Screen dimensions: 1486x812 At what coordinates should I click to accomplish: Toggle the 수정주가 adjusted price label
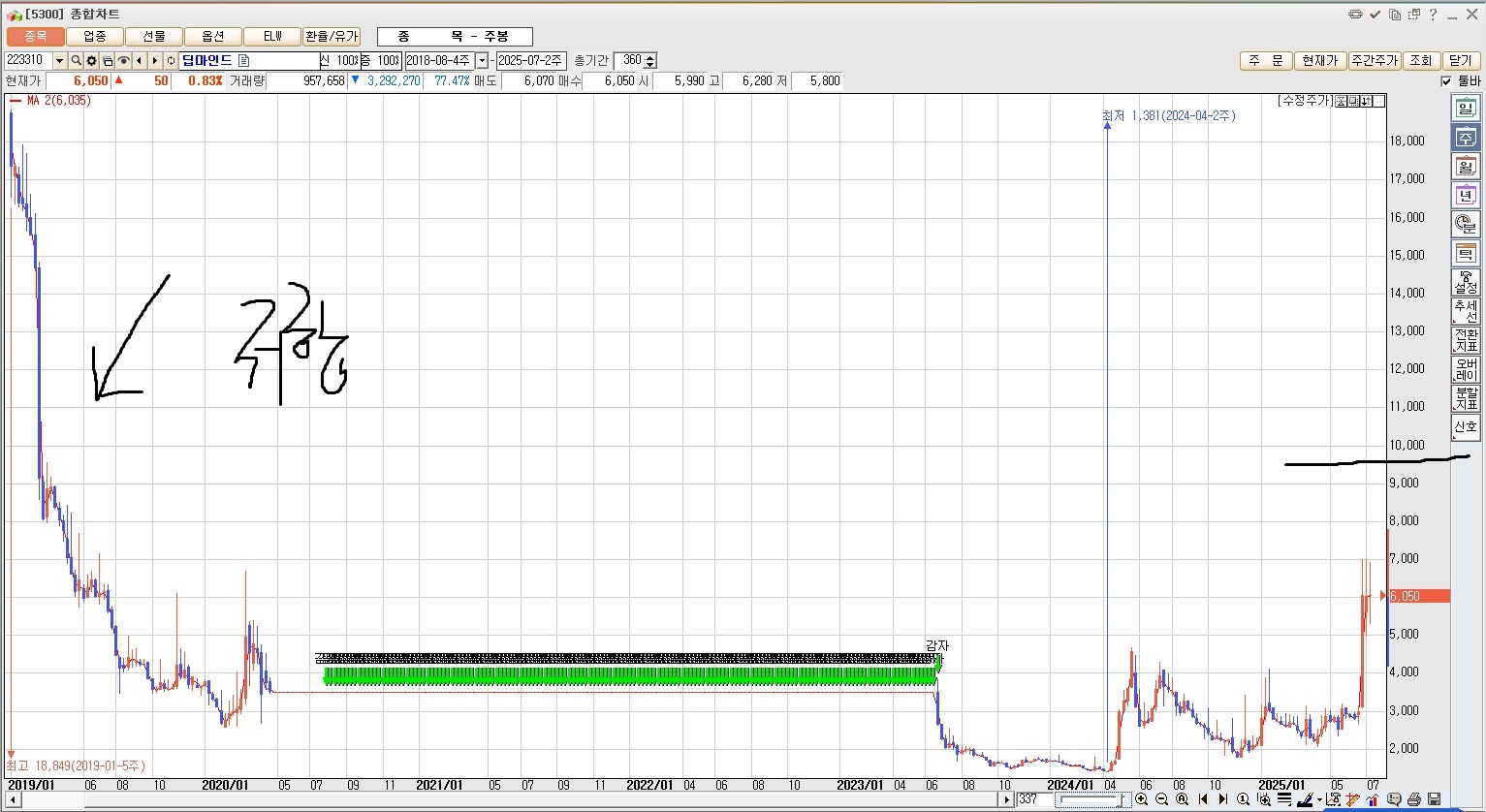click(1305, 101)
